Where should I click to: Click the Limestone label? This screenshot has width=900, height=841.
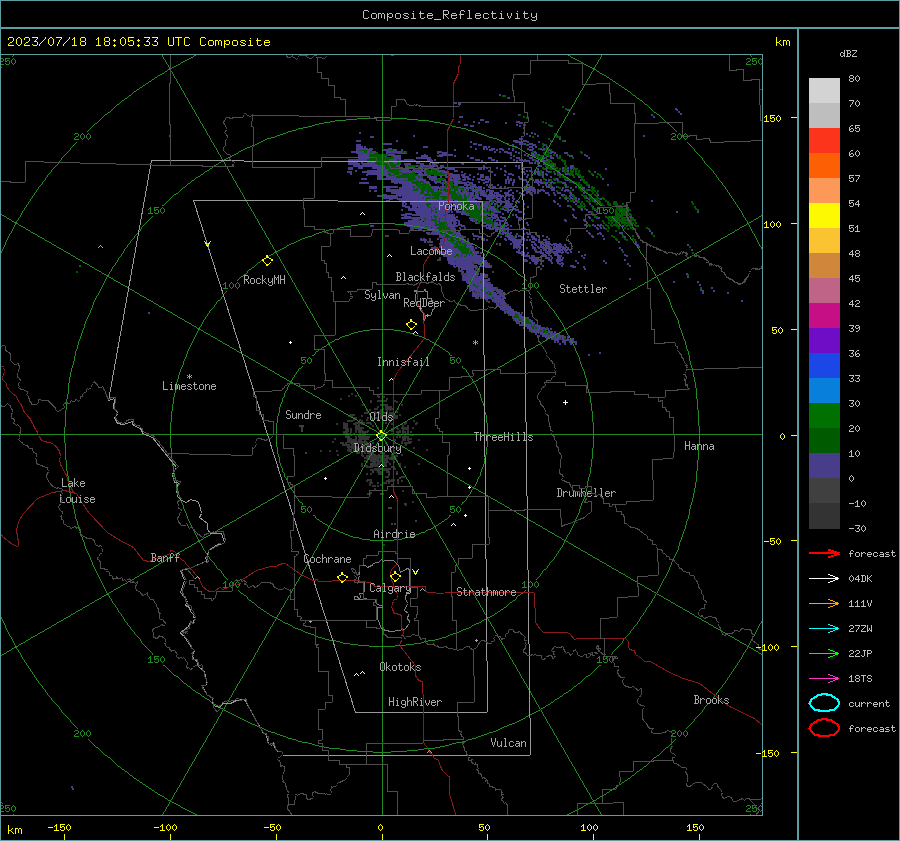(x=189, y=386)
